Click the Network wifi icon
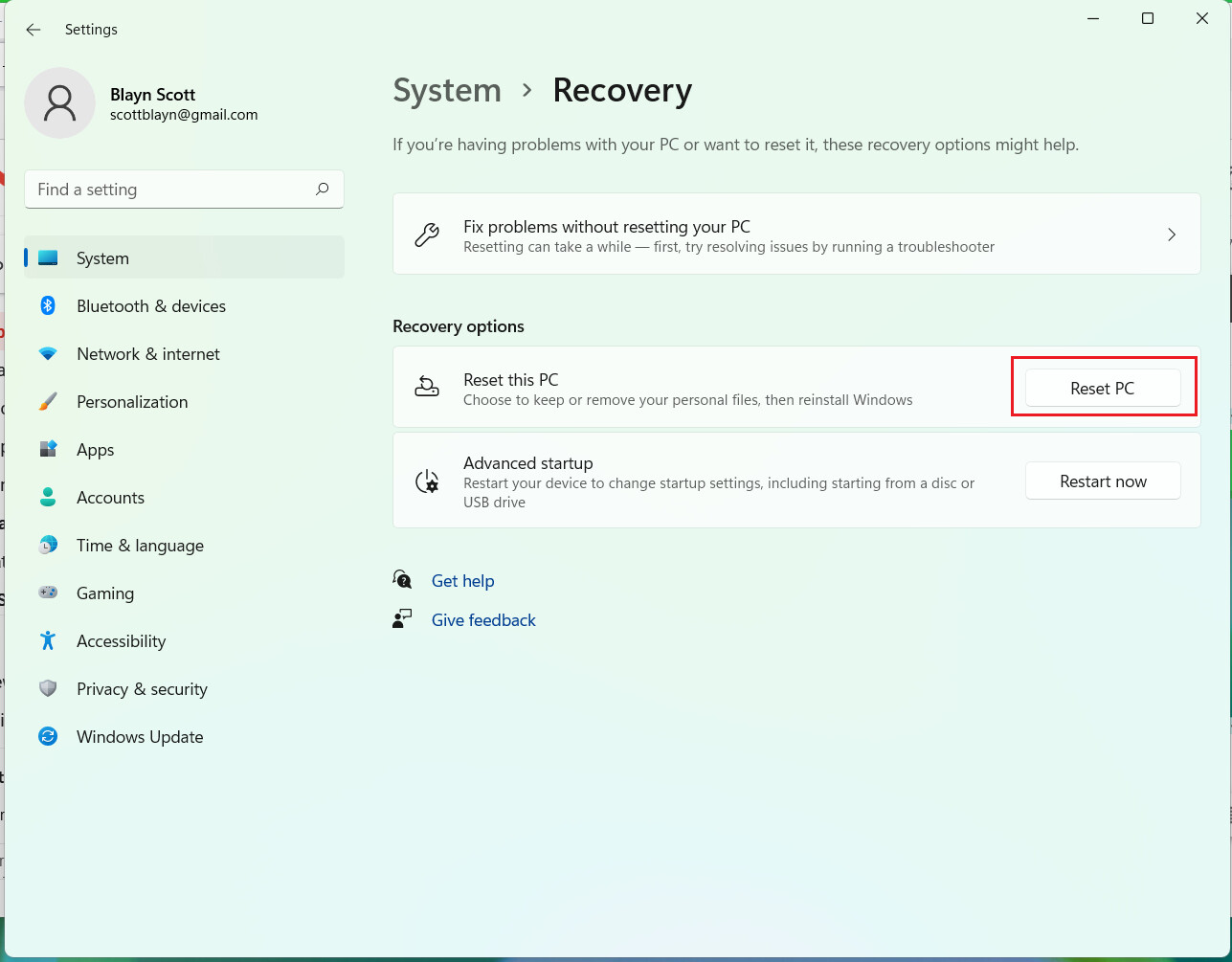This screenshot has height=962, width=1232. click(x=48, y=353)
